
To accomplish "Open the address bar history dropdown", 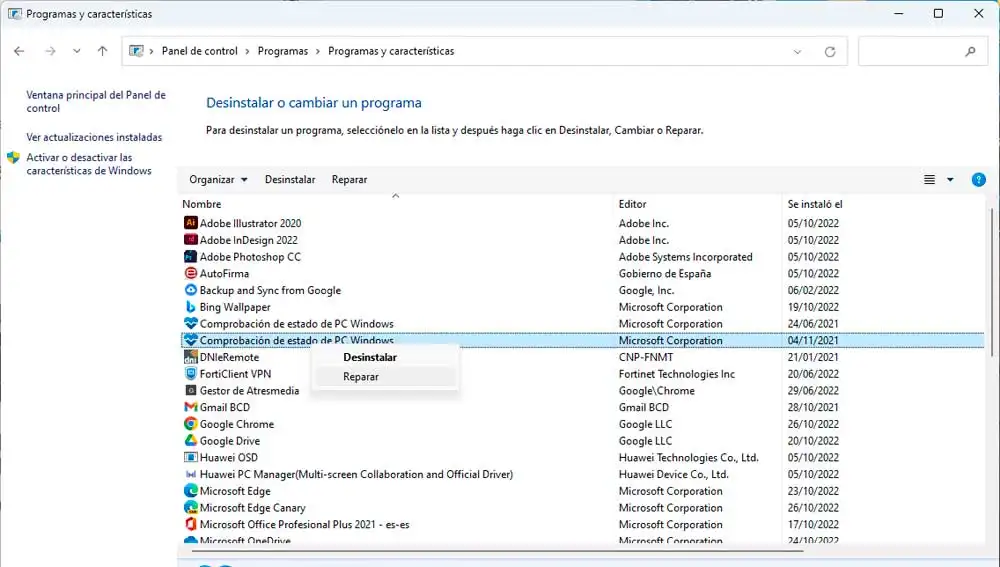I will pyautogui.click(x=797, y=52).
